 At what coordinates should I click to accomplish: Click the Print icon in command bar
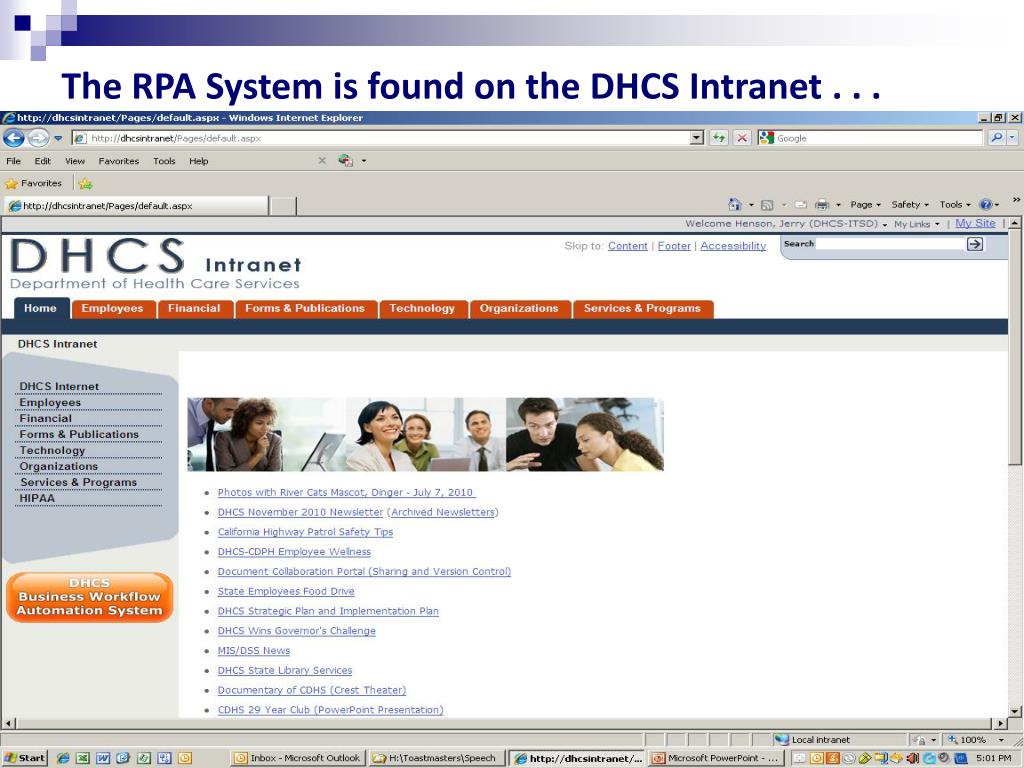click(x=822, y=204)
